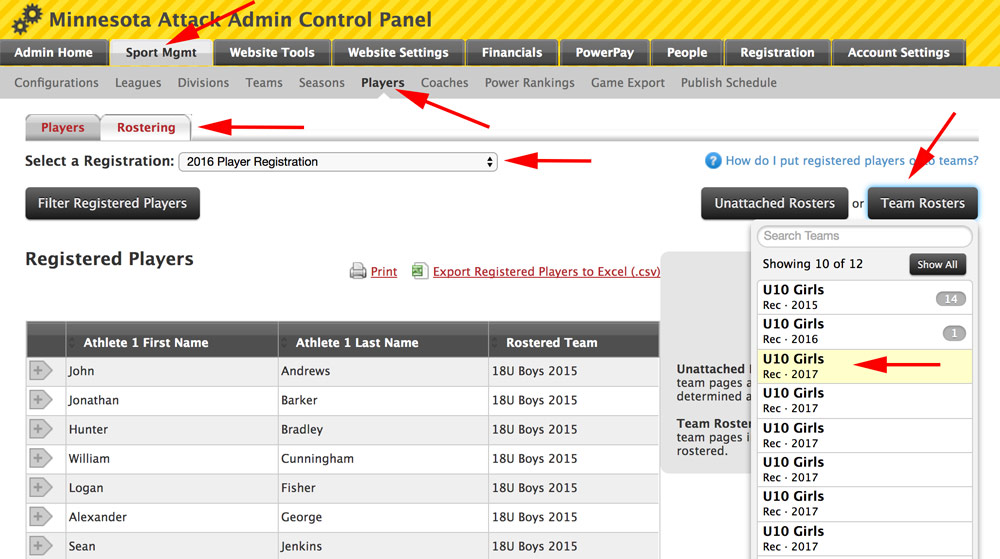Sort by Athlete 1 First Name column

tap(172, 342)
